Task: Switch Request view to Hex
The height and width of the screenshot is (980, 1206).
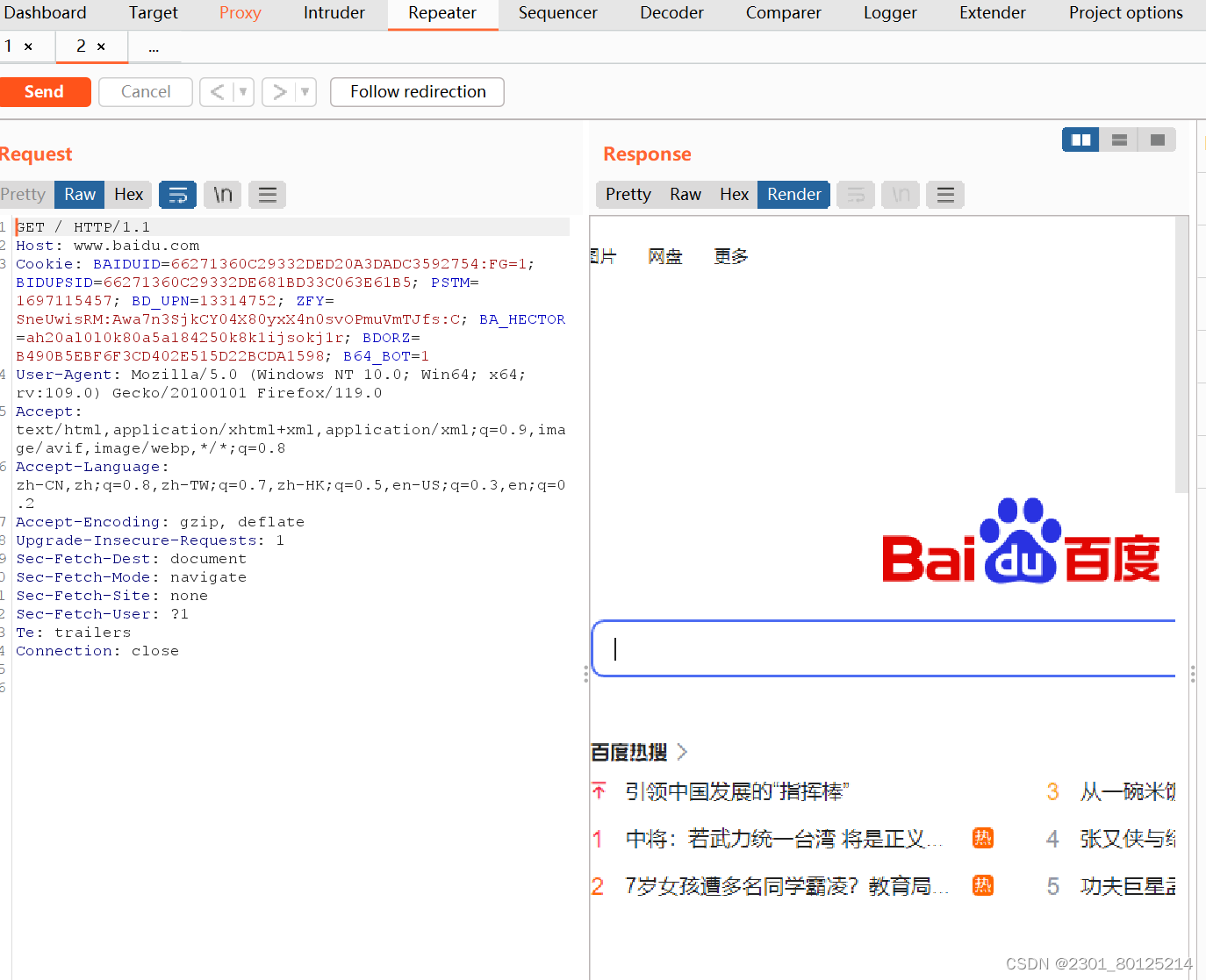Action: pos(129,194)
